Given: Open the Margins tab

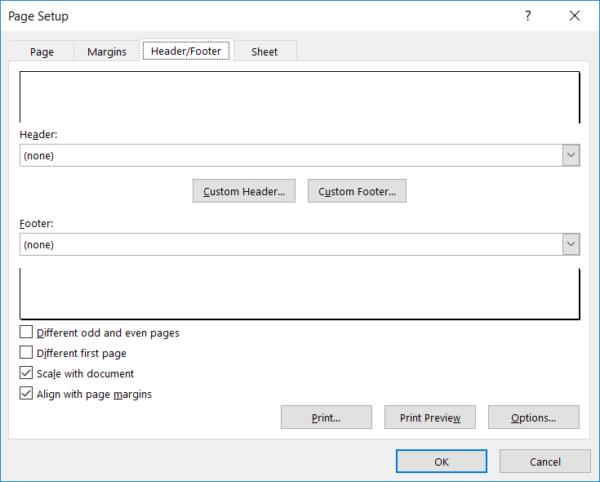Looking at the screenshot, I should (107, 52).
